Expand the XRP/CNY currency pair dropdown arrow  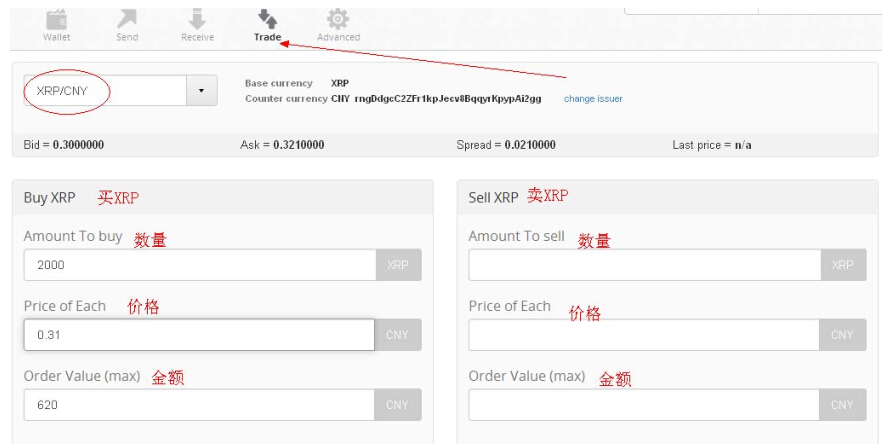pos(202,90)
